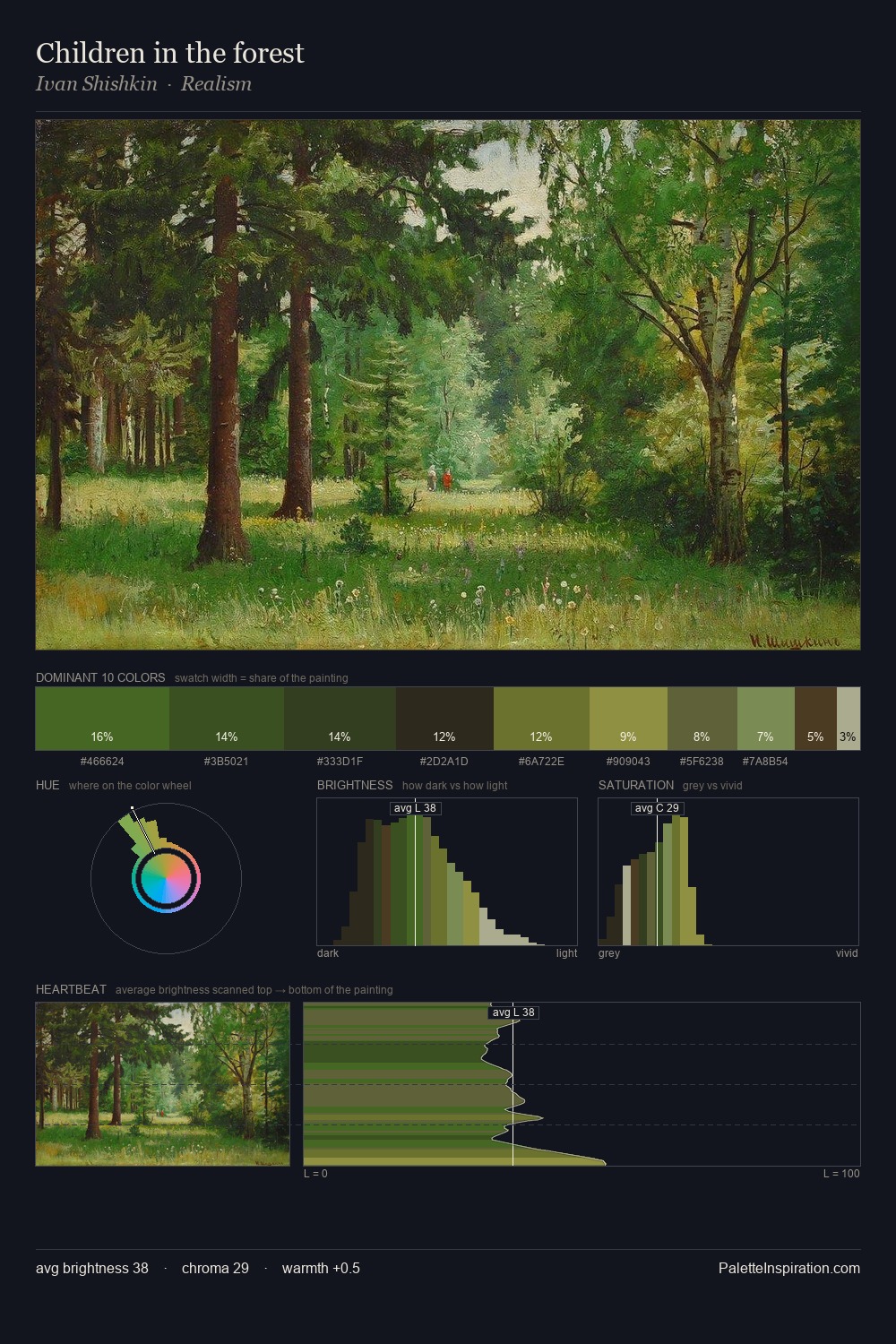Pick the 14% swatch #333D1F
Image resolution: width=896 pixels, height=1344 pixels.
(x=340, y=719)
